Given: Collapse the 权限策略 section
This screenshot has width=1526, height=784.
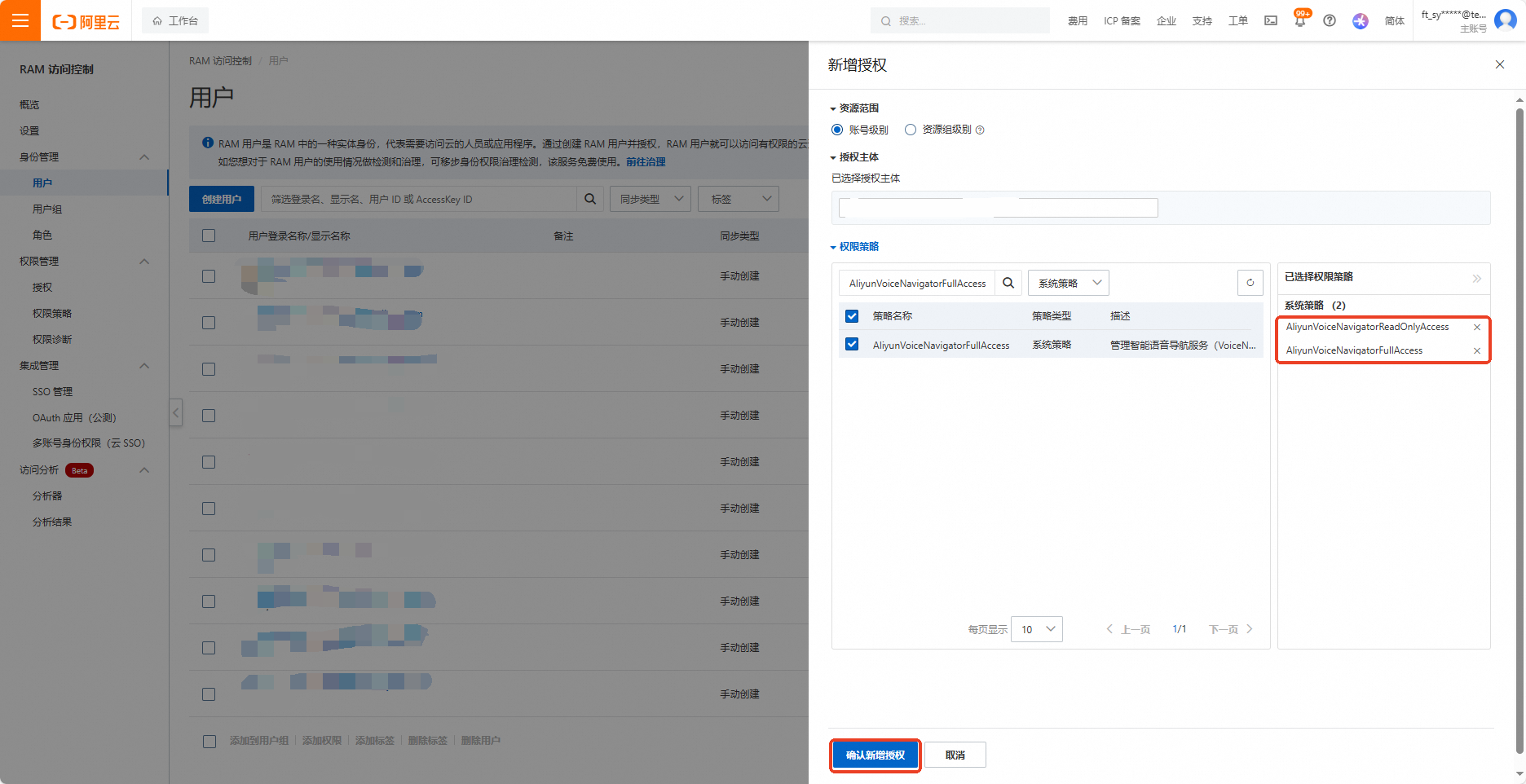Looking at the screenshot, I should [x=854, y=247].
